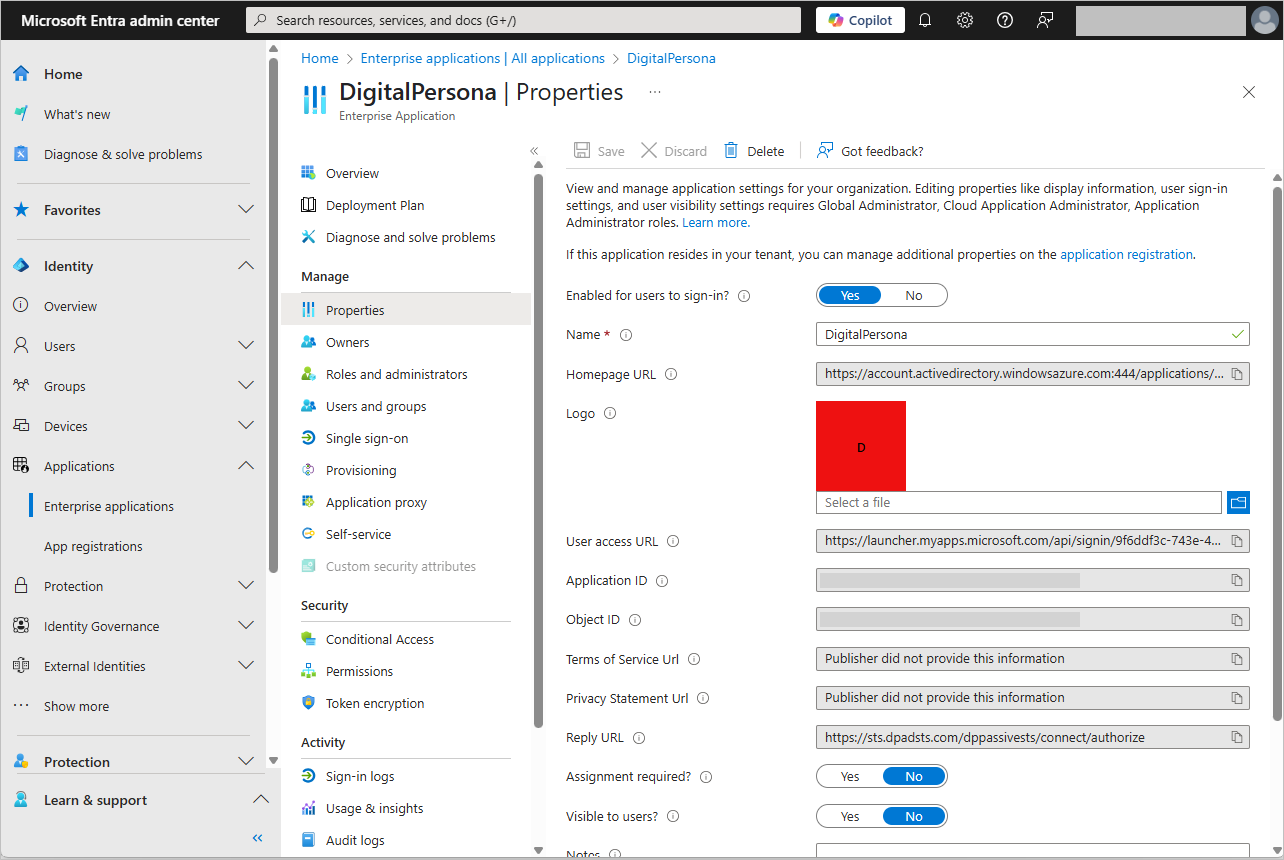Set Visible to users to Yes
The width and height of the screenshot is (1284, 860).
850,816
